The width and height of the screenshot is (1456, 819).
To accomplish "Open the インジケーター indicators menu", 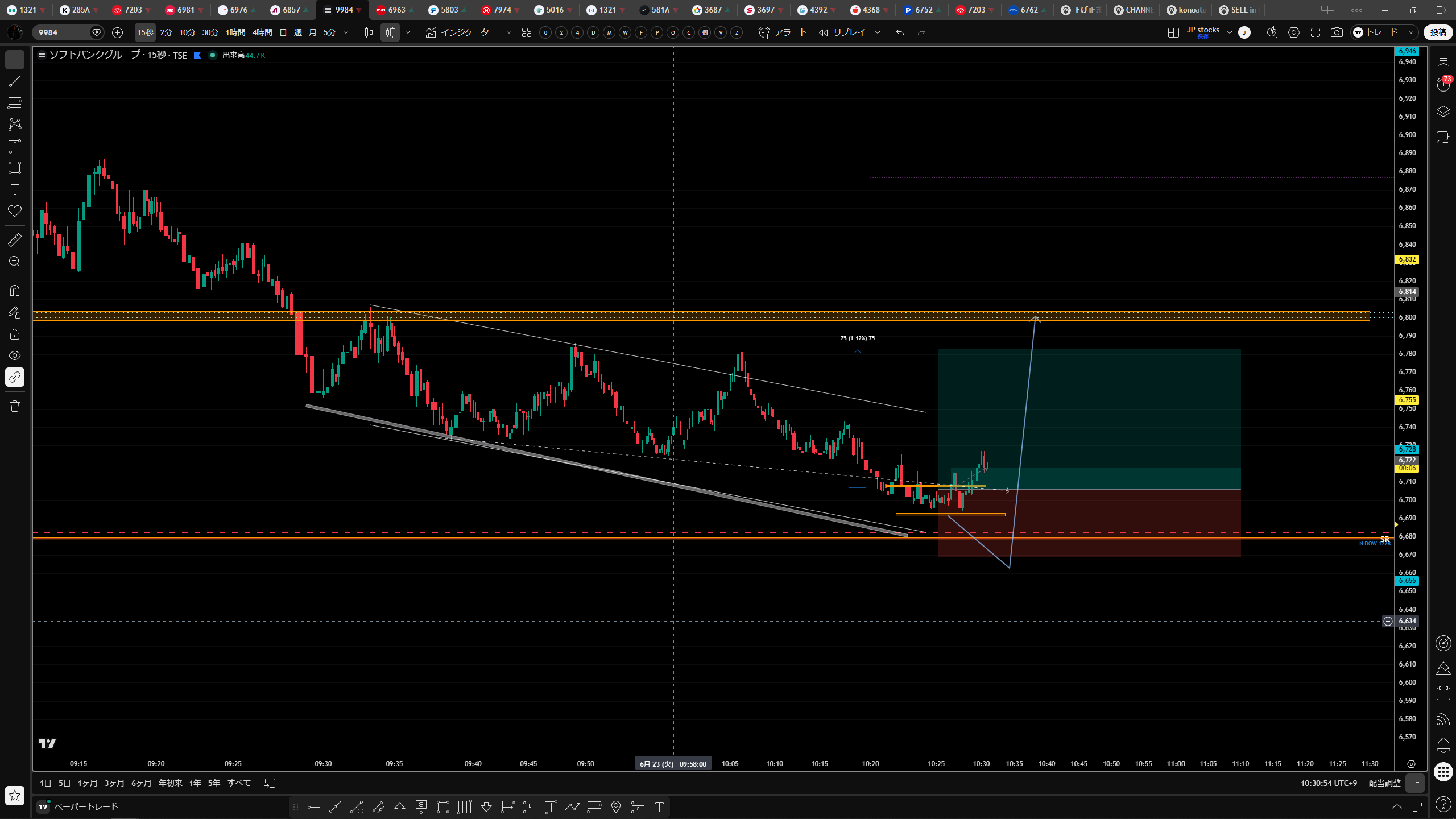I will click(x=462, y=32).
